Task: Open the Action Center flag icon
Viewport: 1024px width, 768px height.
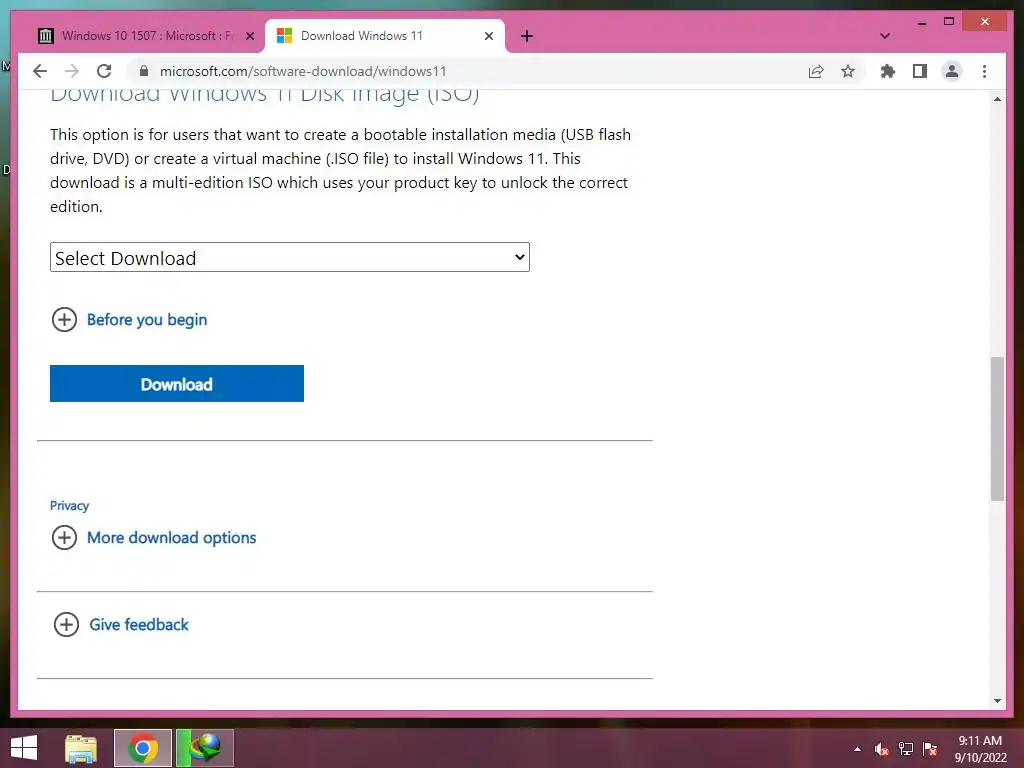Action: coord(930,749)
